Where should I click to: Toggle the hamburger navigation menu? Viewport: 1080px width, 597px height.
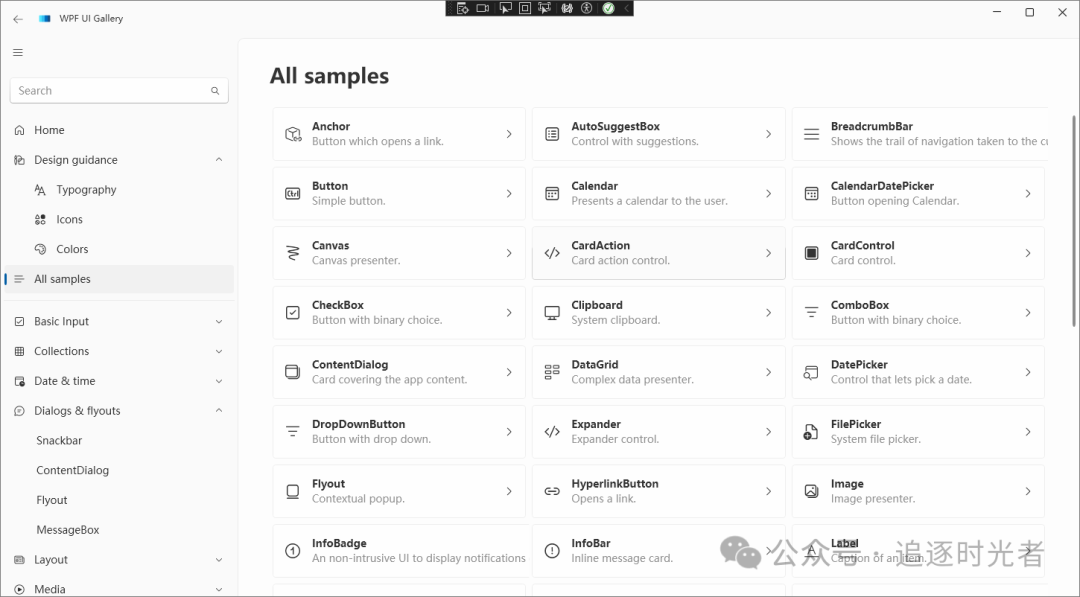pos(18,52)
